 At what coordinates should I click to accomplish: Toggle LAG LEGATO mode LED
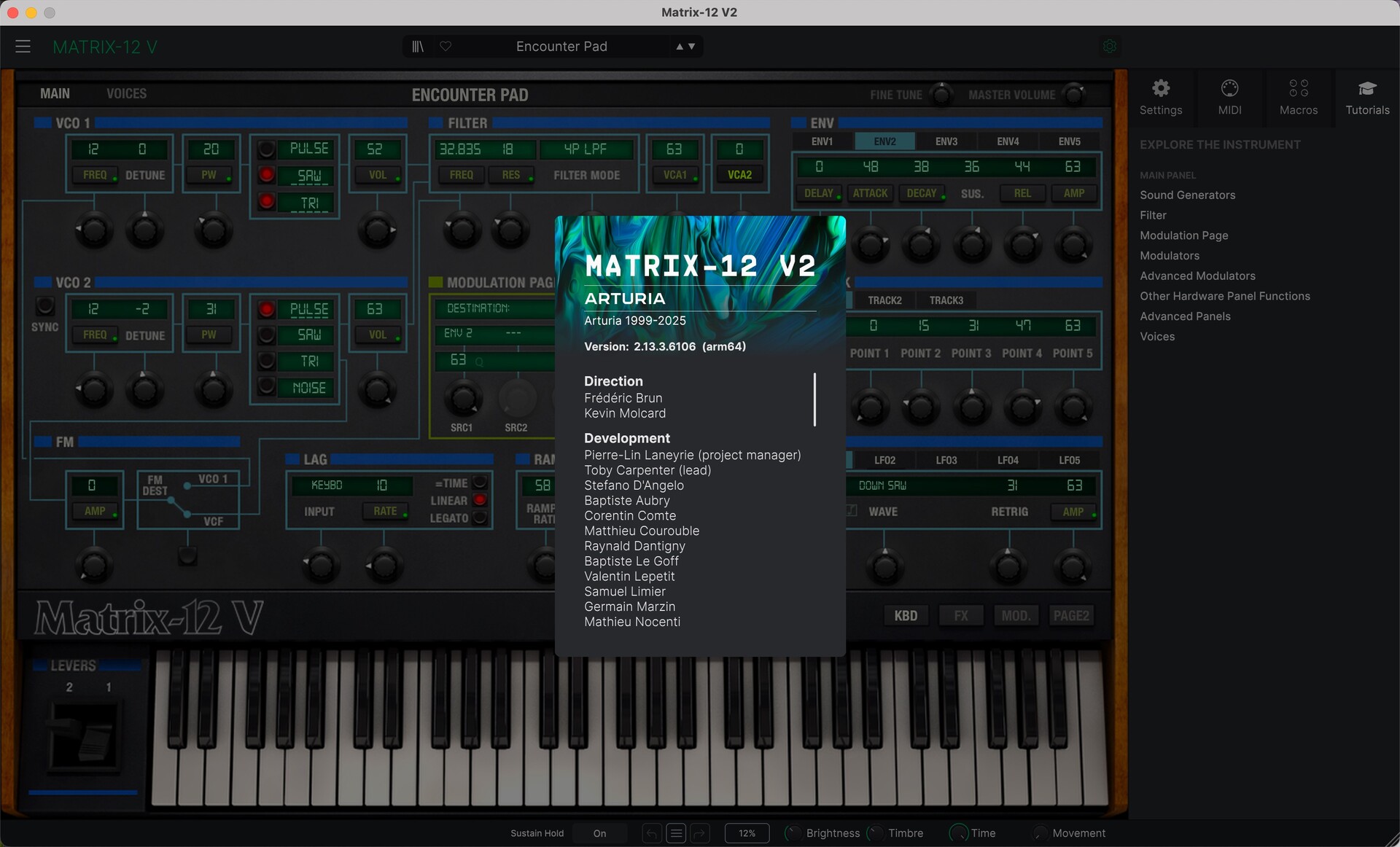[x=480, y=518]
